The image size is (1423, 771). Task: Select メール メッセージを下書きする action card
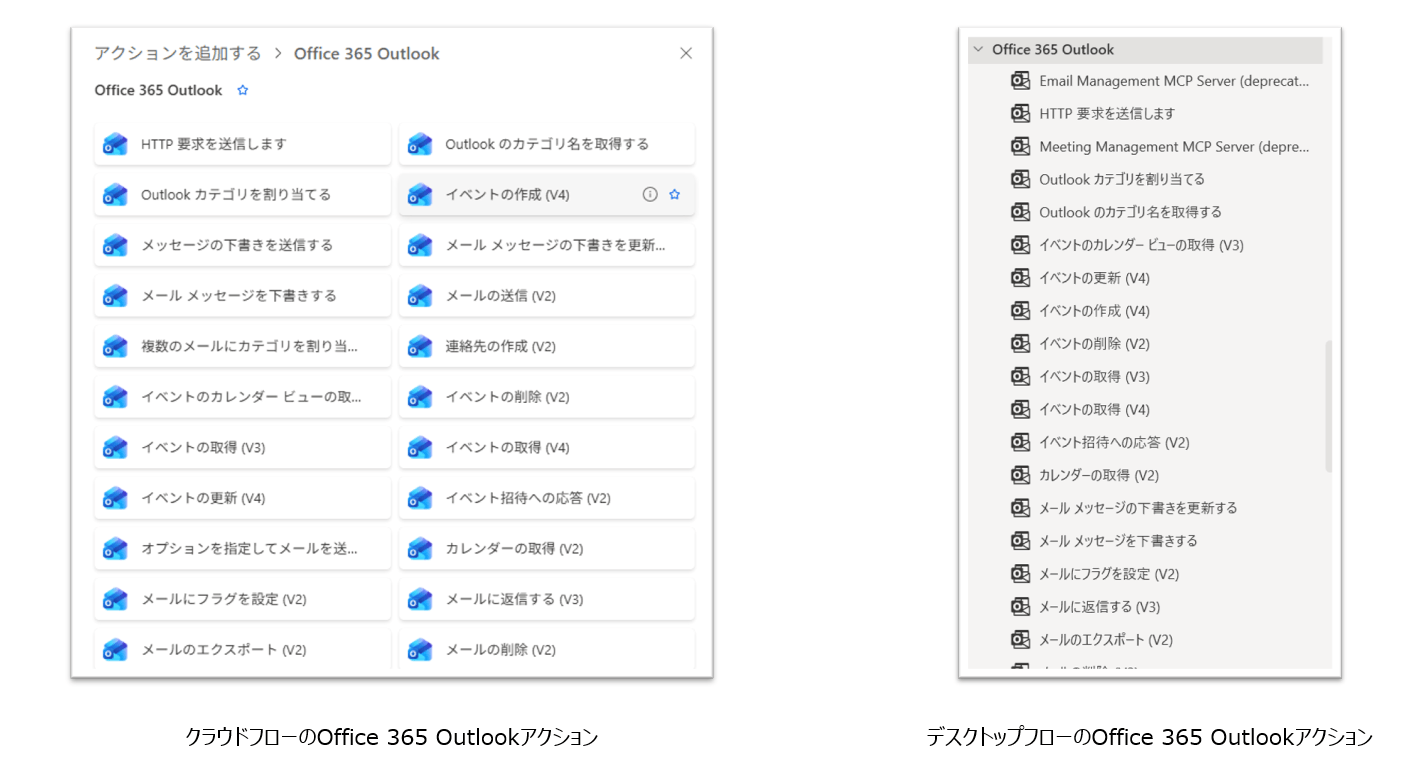[x=242, y=296]
